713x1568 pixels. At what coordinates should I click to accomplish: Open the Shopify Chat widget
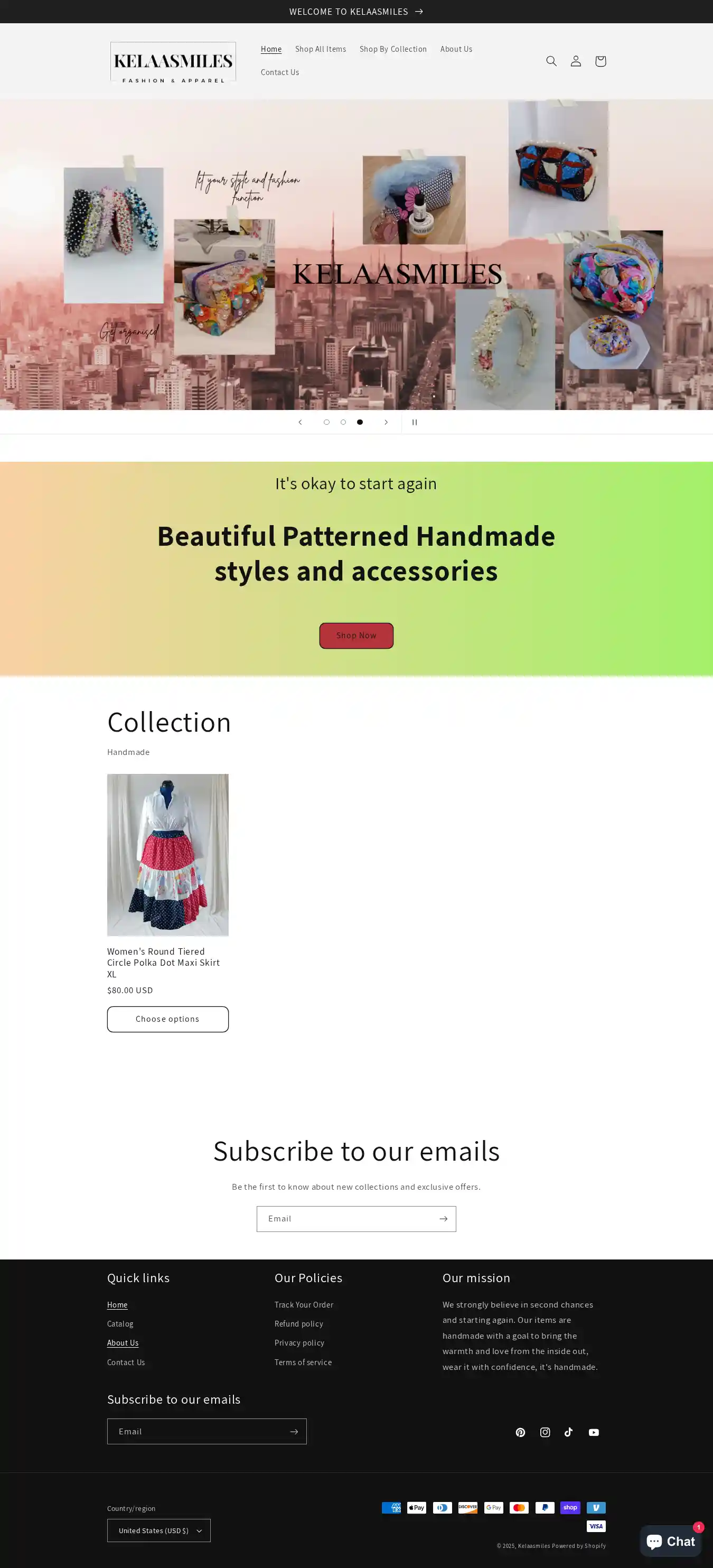[670, 1541]
